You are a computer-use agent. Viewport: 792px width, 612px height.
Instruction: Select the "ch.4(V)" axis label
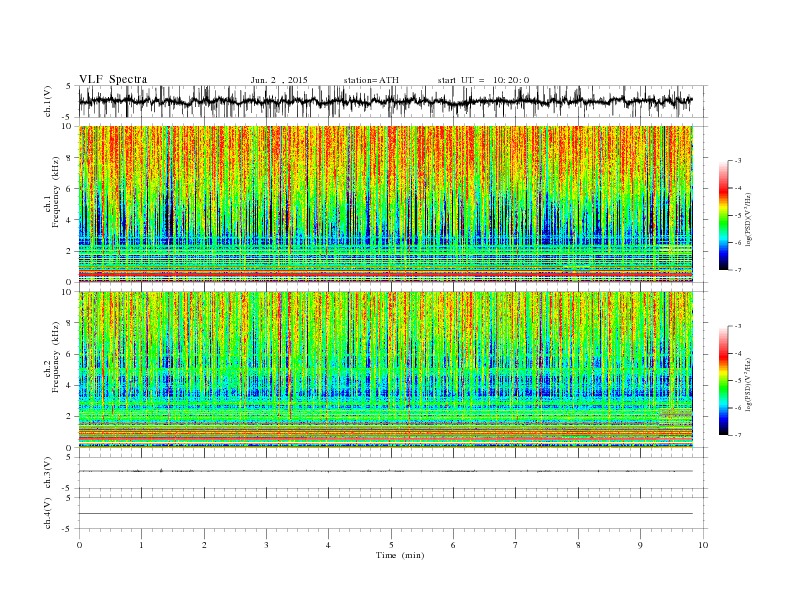(x=48, y=513)
